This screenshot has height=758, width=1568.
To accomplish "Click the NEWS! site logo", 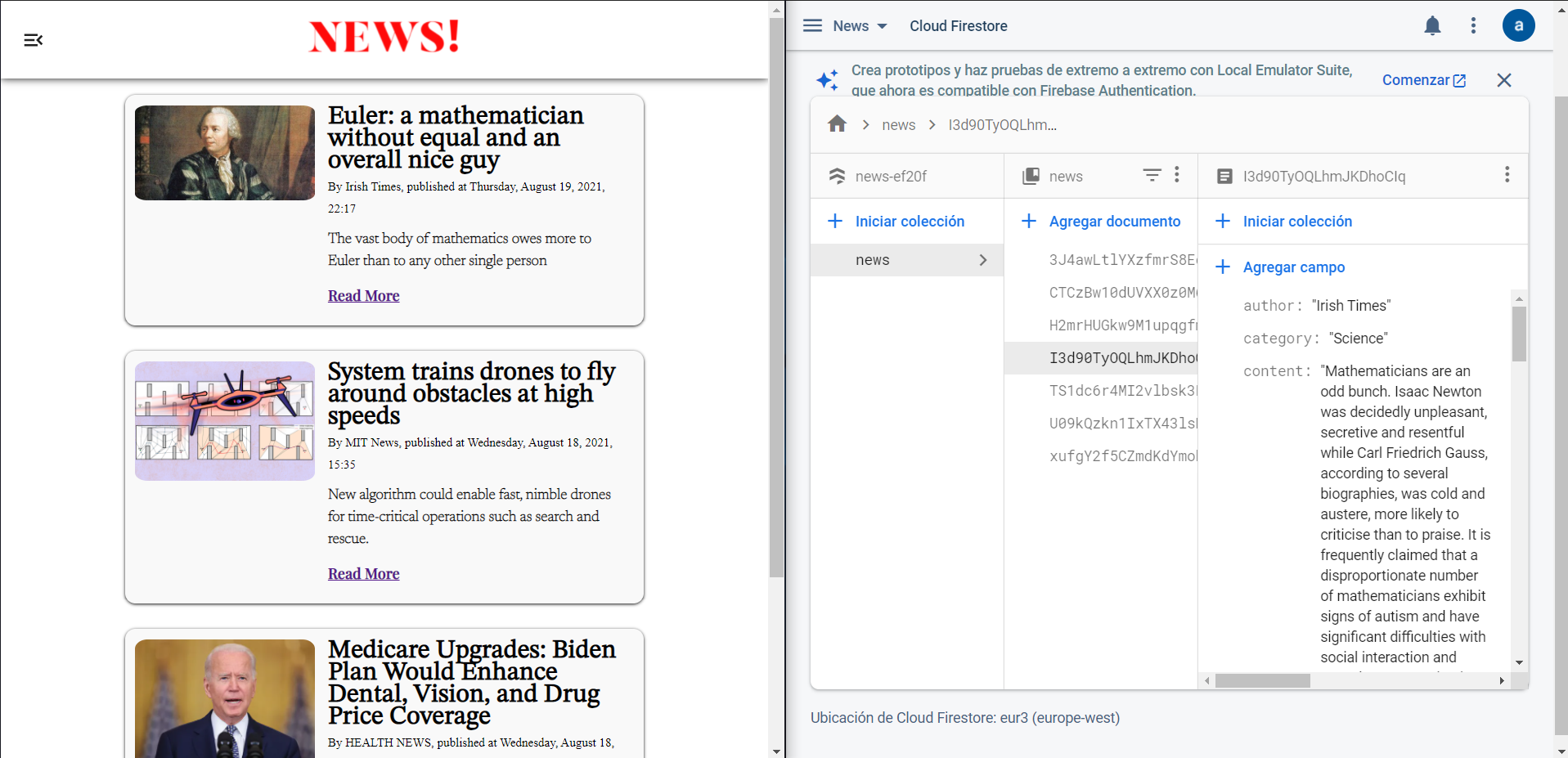I will pyautogui.click(x=384, y=36).
